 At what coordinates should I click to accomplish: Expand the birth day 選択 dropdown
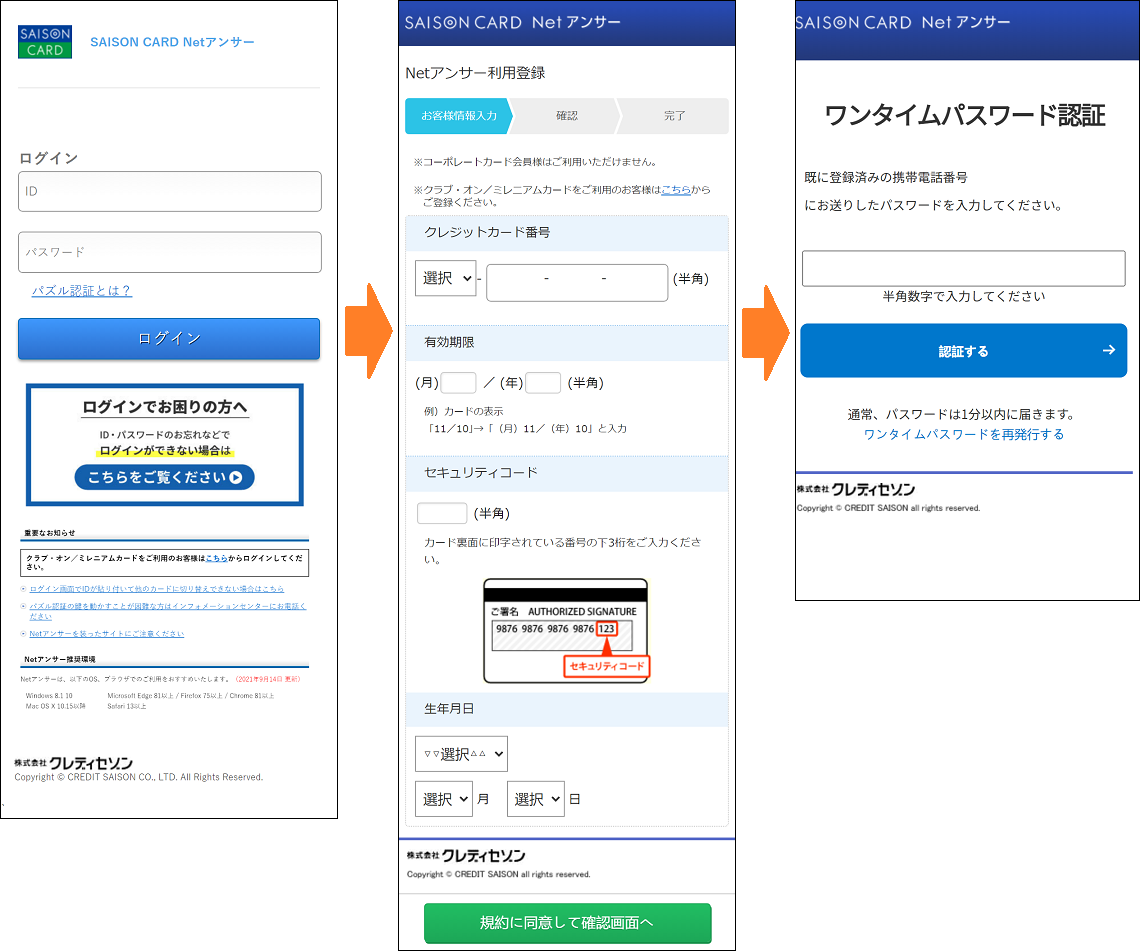pyautogui.click(x=535, y=799)
